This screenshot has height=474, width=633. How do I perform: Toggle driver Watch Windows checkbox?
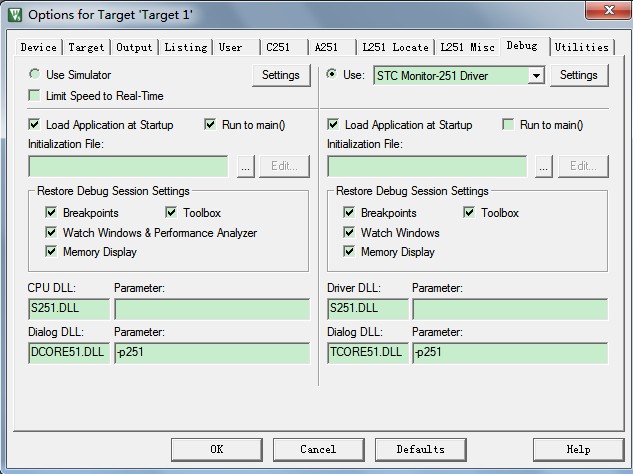coord(349,232)
